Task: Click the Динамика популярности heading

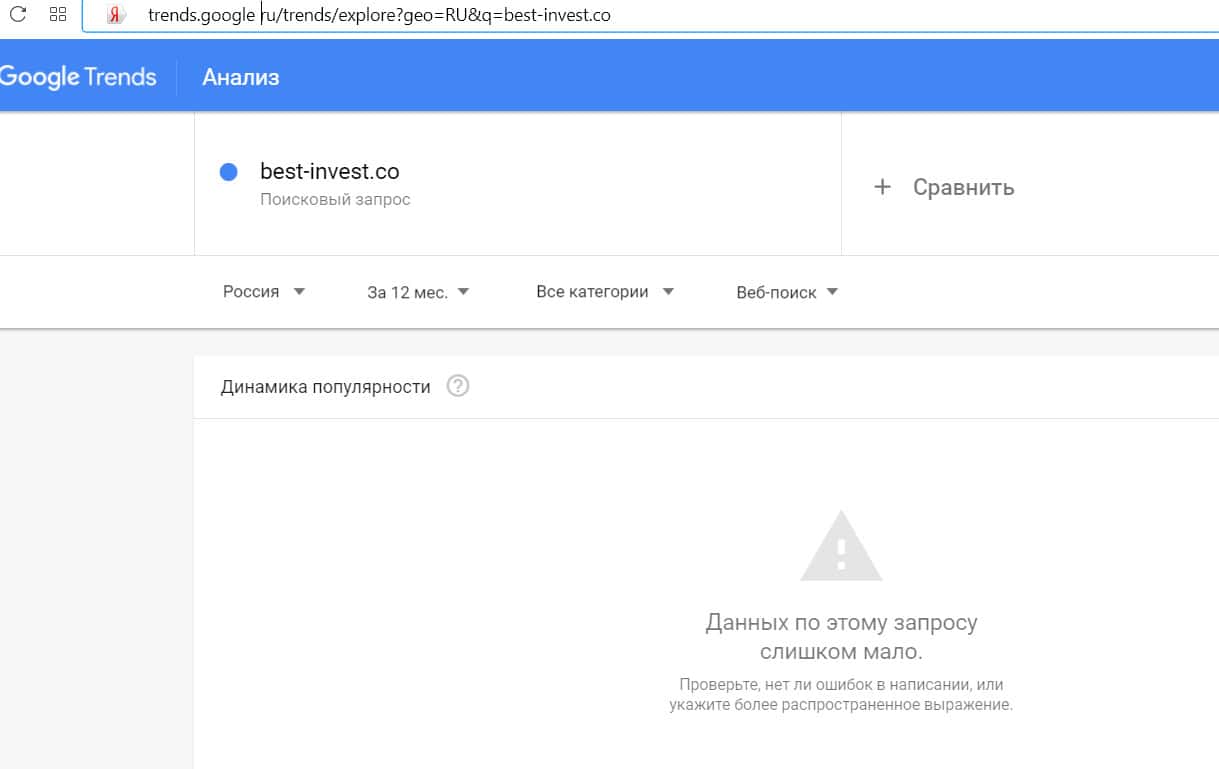Action: 325,386
